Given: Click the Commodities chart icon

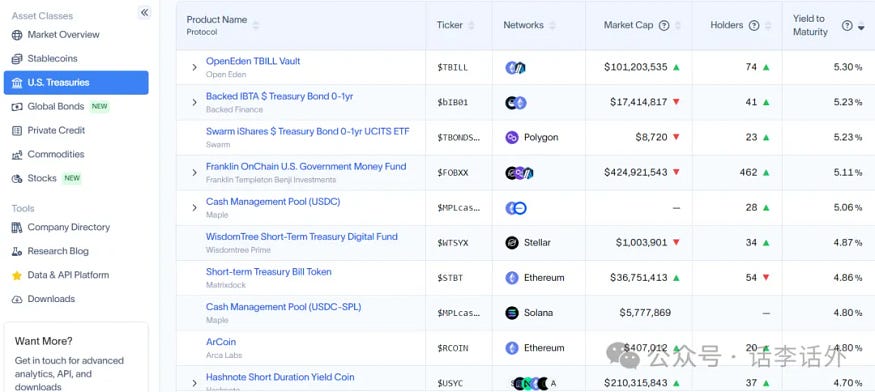Looking at the screenshot, I should [17, 155].
